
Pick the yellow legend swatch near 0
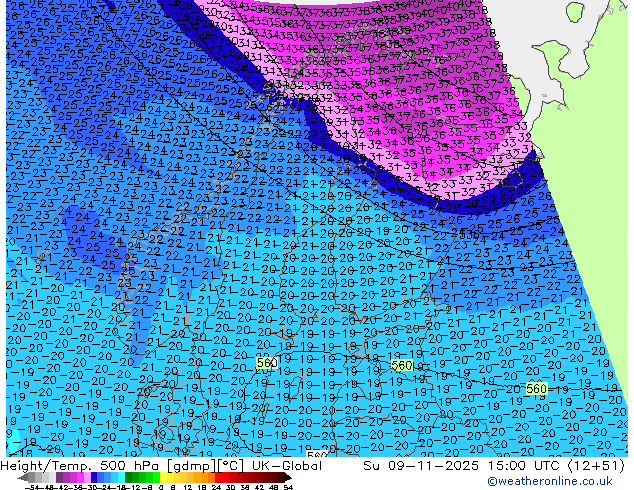pyautogui.click(x=163, y=478)
